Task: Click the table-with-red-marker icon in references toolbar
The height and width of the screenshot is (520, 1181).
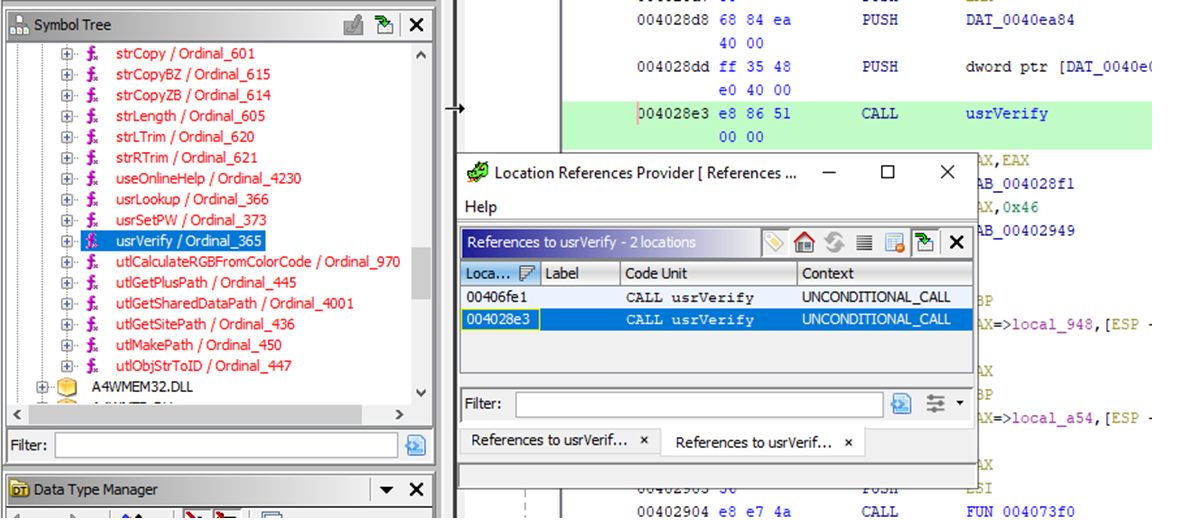Action: pyautogui.click(x=895, y=242)
